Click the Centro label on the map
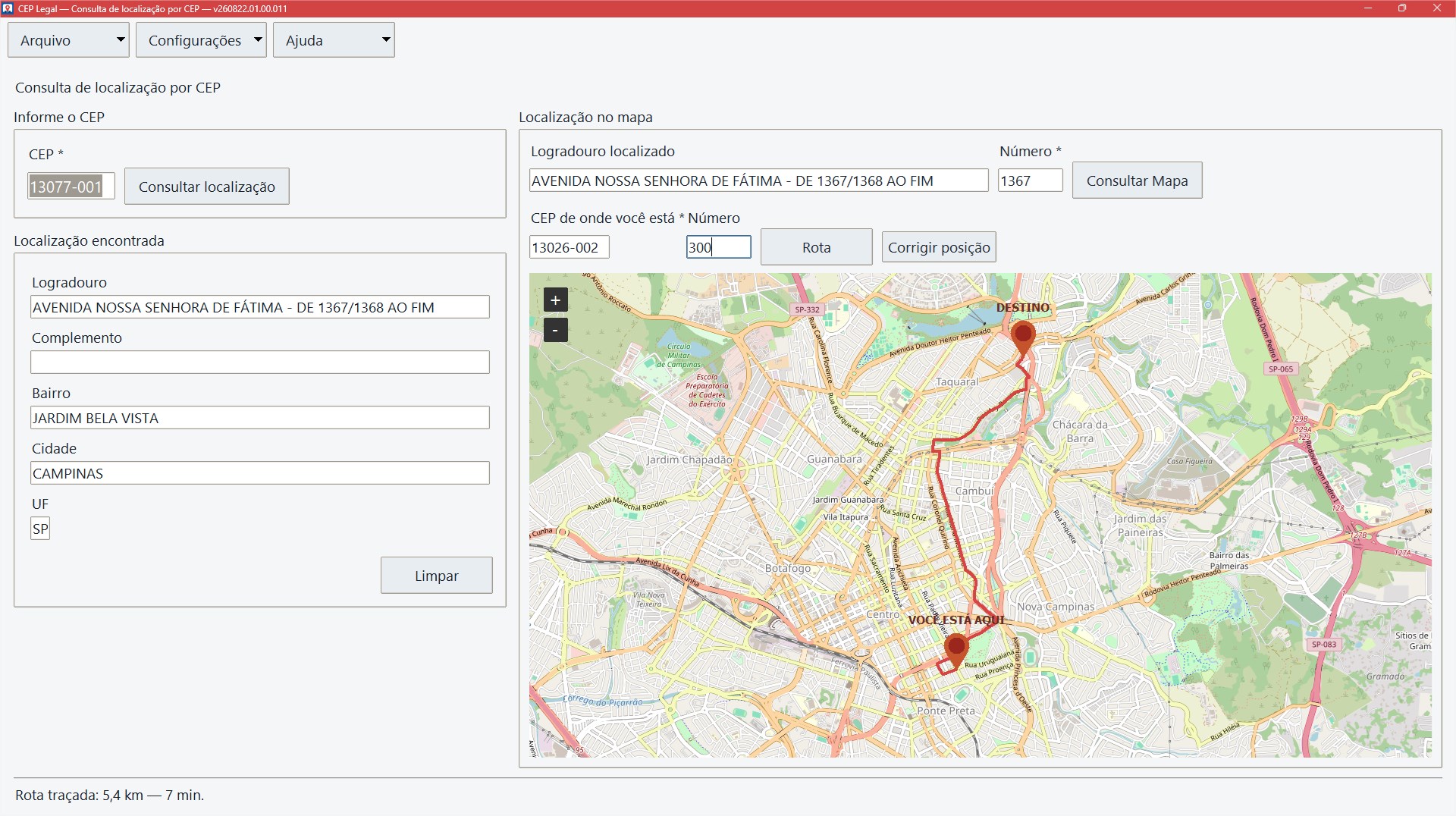Viewport: 1456px width, 816px height. (883, 614)
